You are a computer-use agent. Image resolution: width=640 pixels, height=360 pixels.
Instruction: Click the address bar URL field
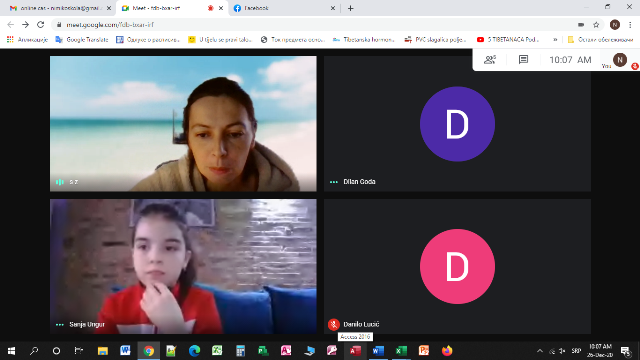coord(318,24)
